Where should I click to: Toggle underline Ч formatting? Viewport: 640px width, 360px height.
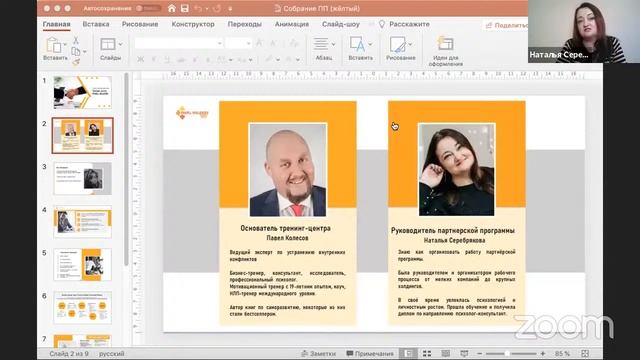pos(167,60)
